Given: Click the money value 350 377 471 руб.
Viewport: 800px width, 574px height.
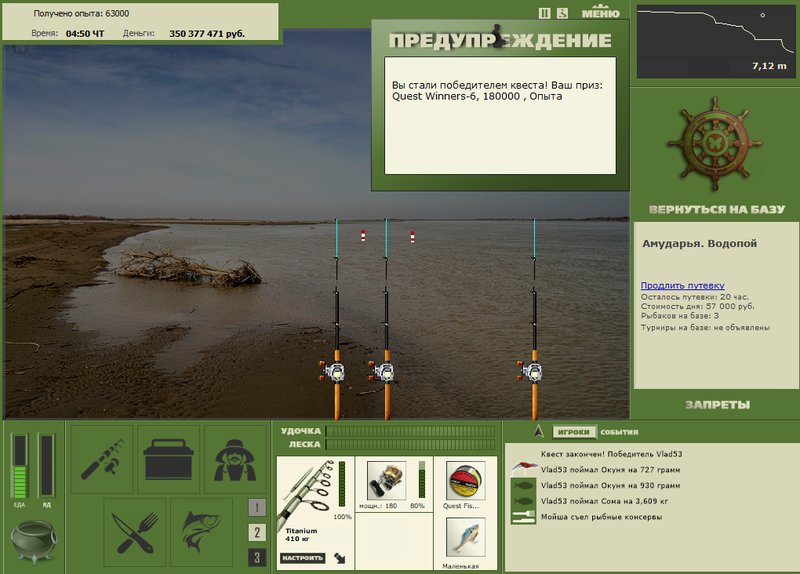Looking at the screenshot, I should [x=207, y=34].
